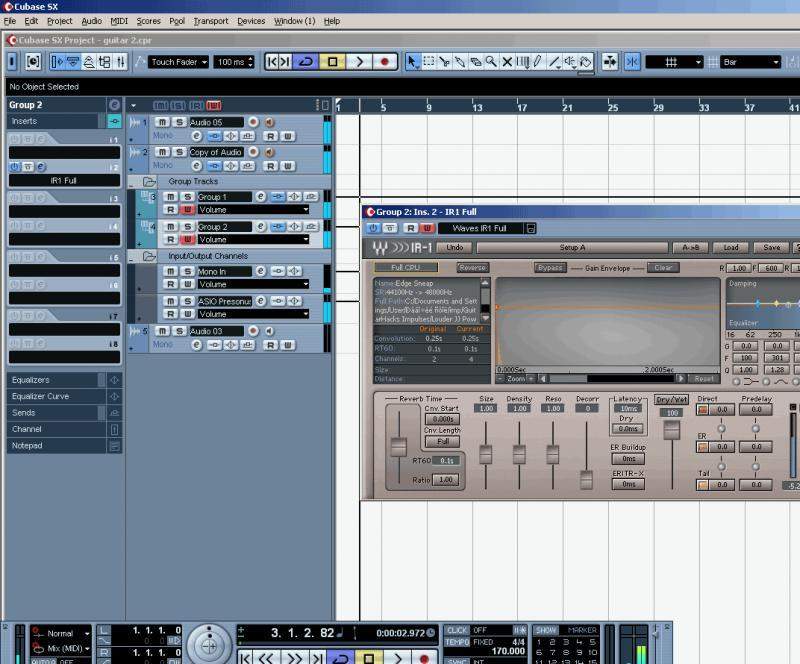Click the Object Selection arrow tool
Screen dimensions: 800x664
tap(412, 62)
